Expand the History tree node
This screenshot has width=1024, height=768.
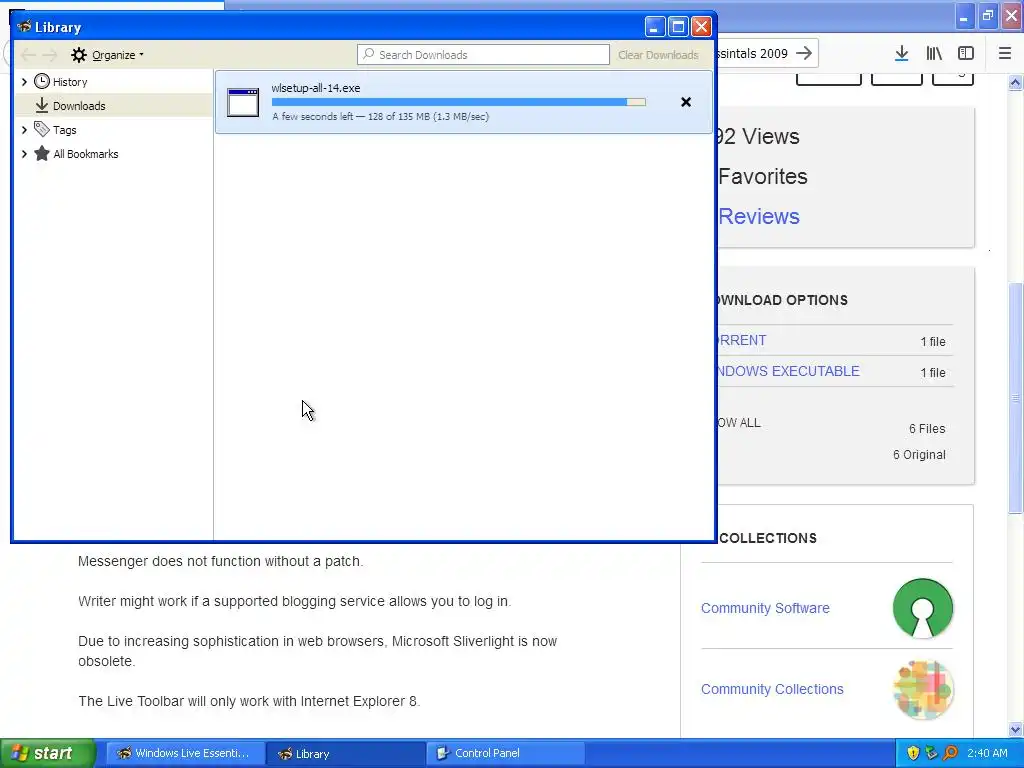pos(24,82)
